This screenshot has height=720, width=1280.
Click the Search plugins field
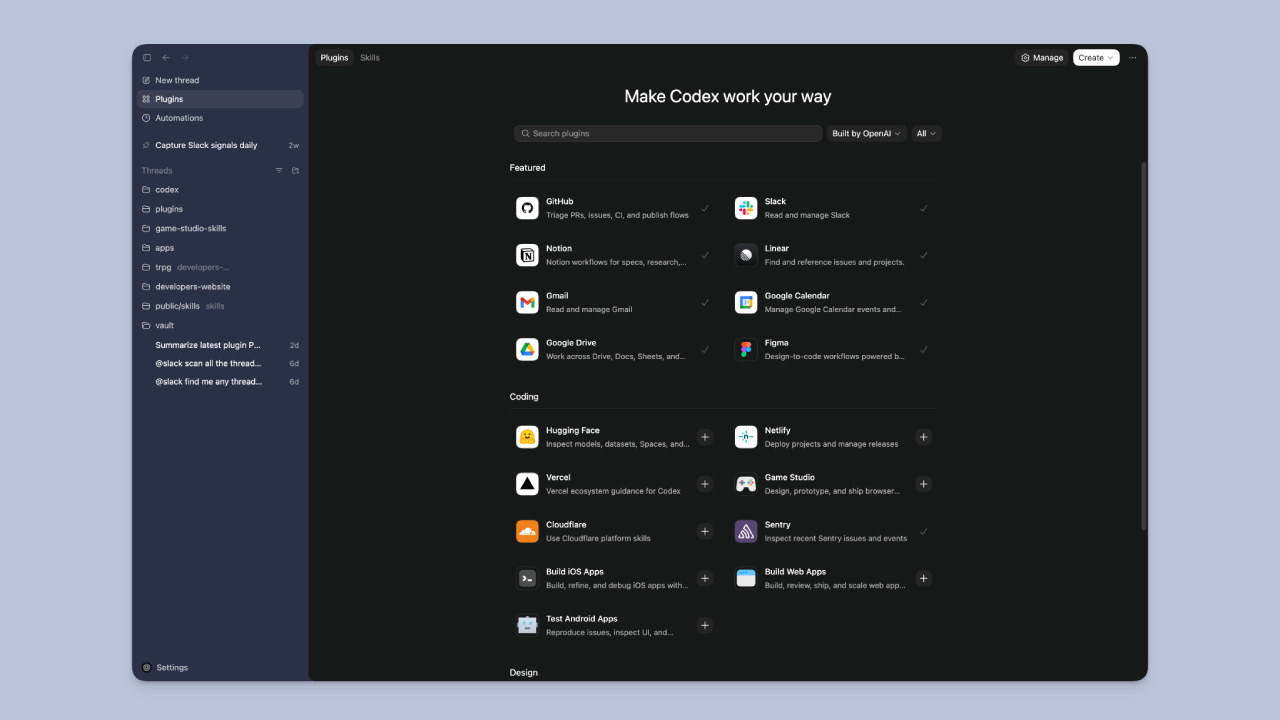coord(667,133)
